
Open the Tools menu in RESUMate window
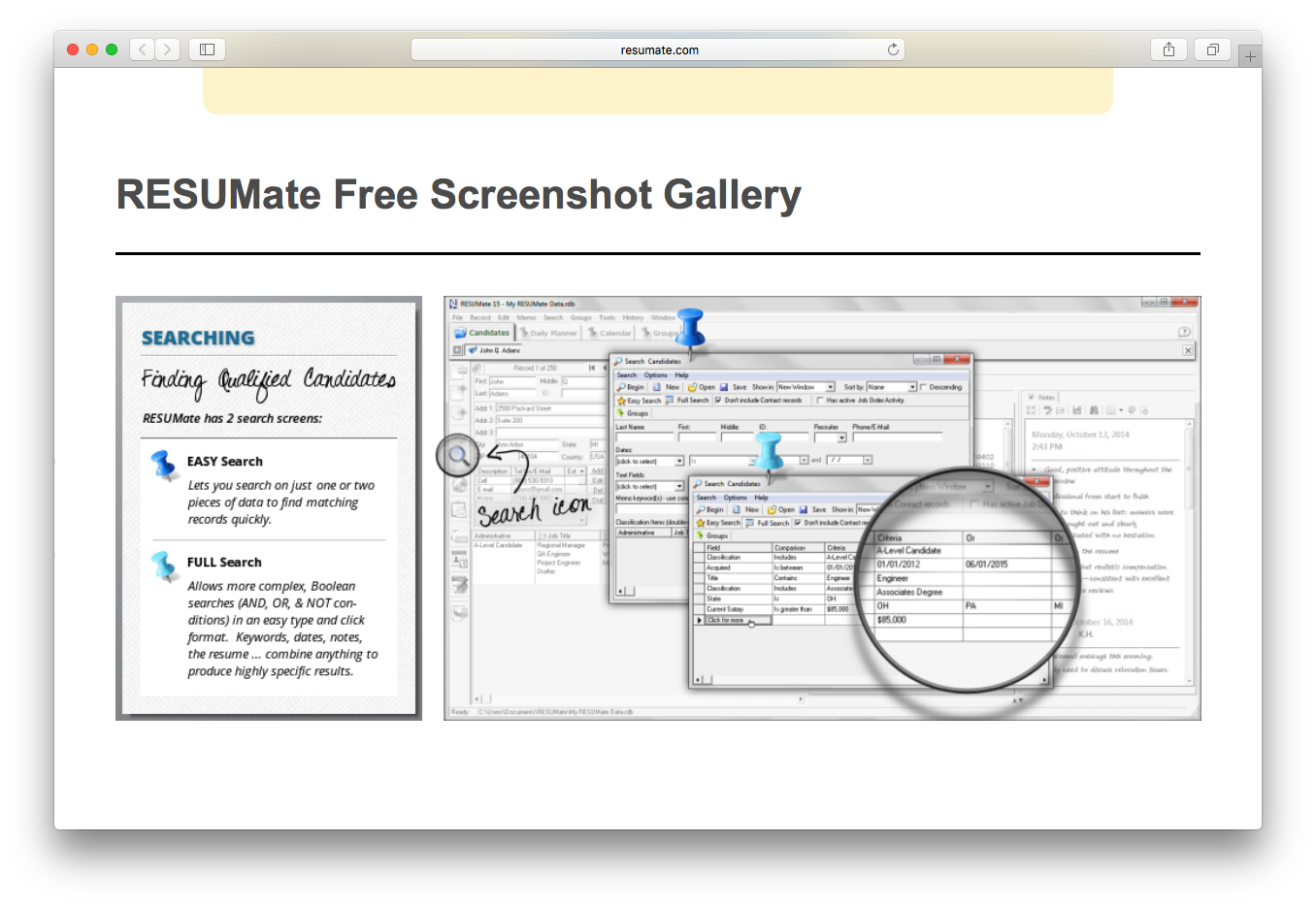[607, 317]
